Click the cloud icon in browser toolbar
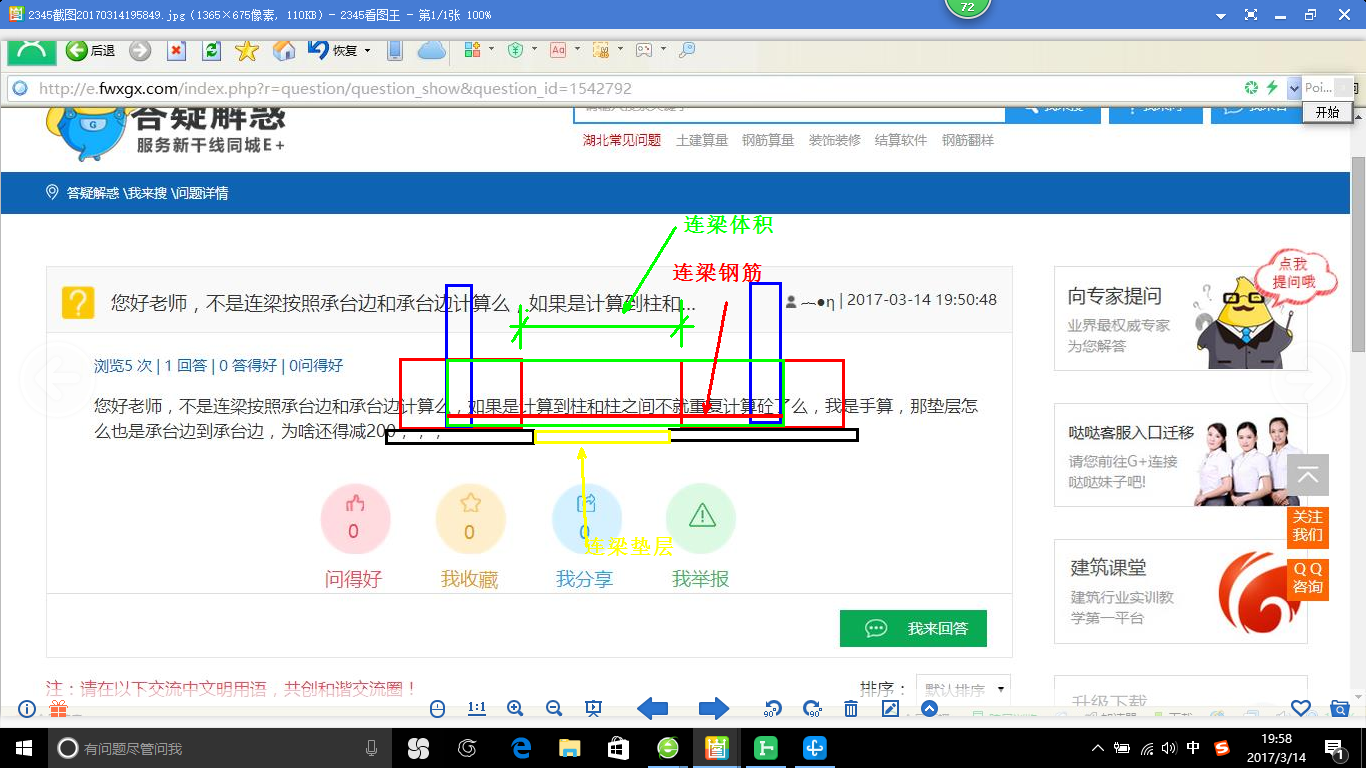 [431, 50]
